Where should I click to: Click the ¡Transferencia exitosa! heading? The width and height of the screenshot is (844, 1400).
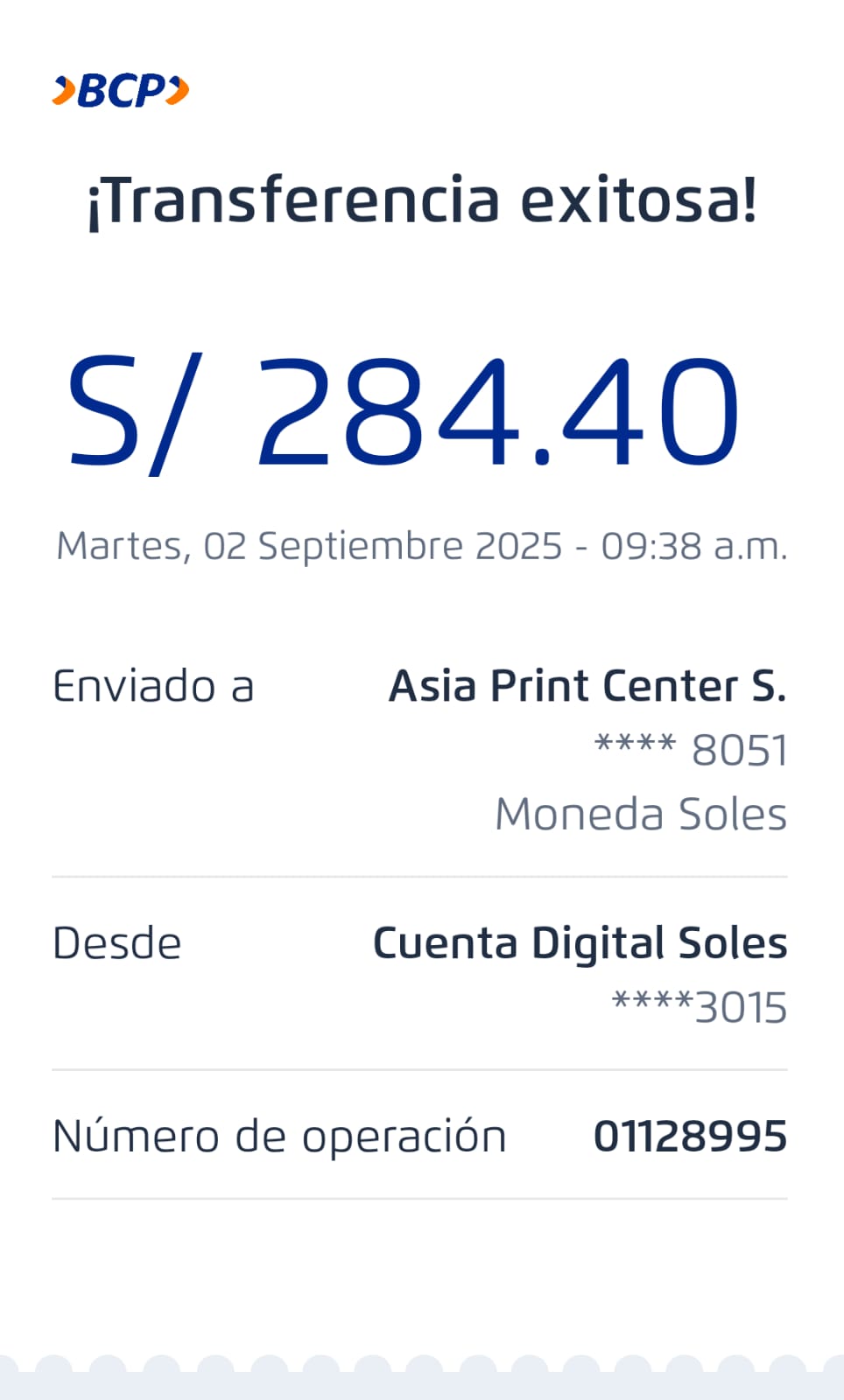422,200
